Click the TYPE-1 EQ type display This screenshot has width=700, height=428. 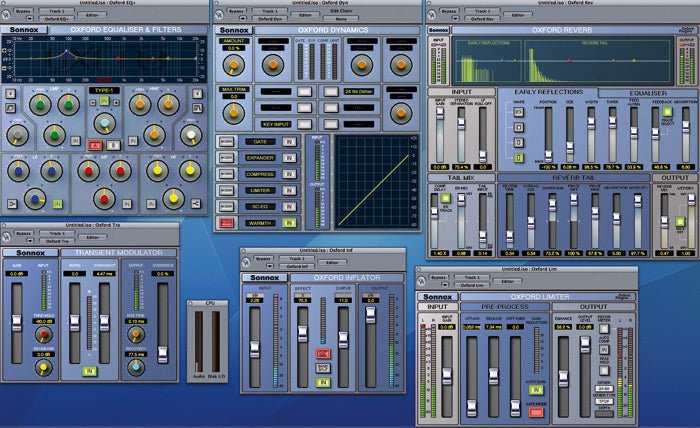click(104, 90)
